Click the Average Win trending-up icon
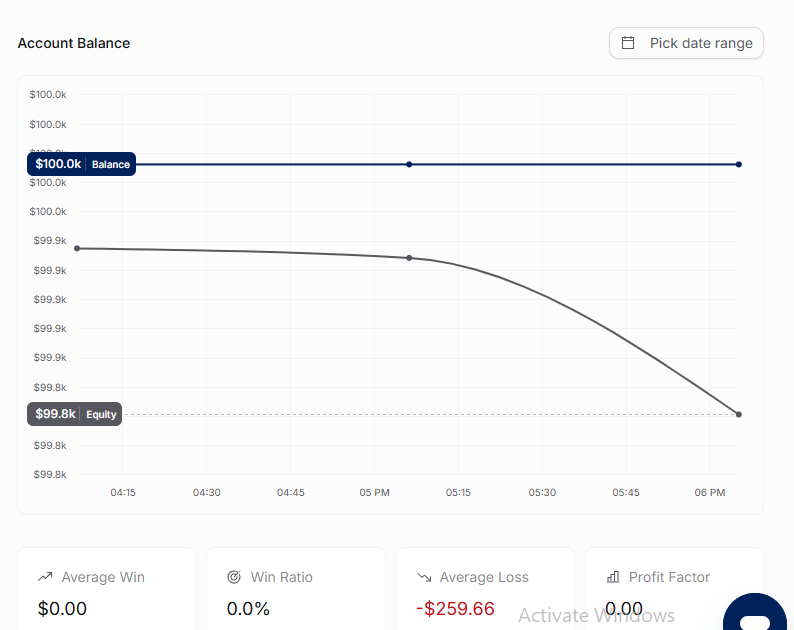The image size is (794, 630). pos(45,577)
